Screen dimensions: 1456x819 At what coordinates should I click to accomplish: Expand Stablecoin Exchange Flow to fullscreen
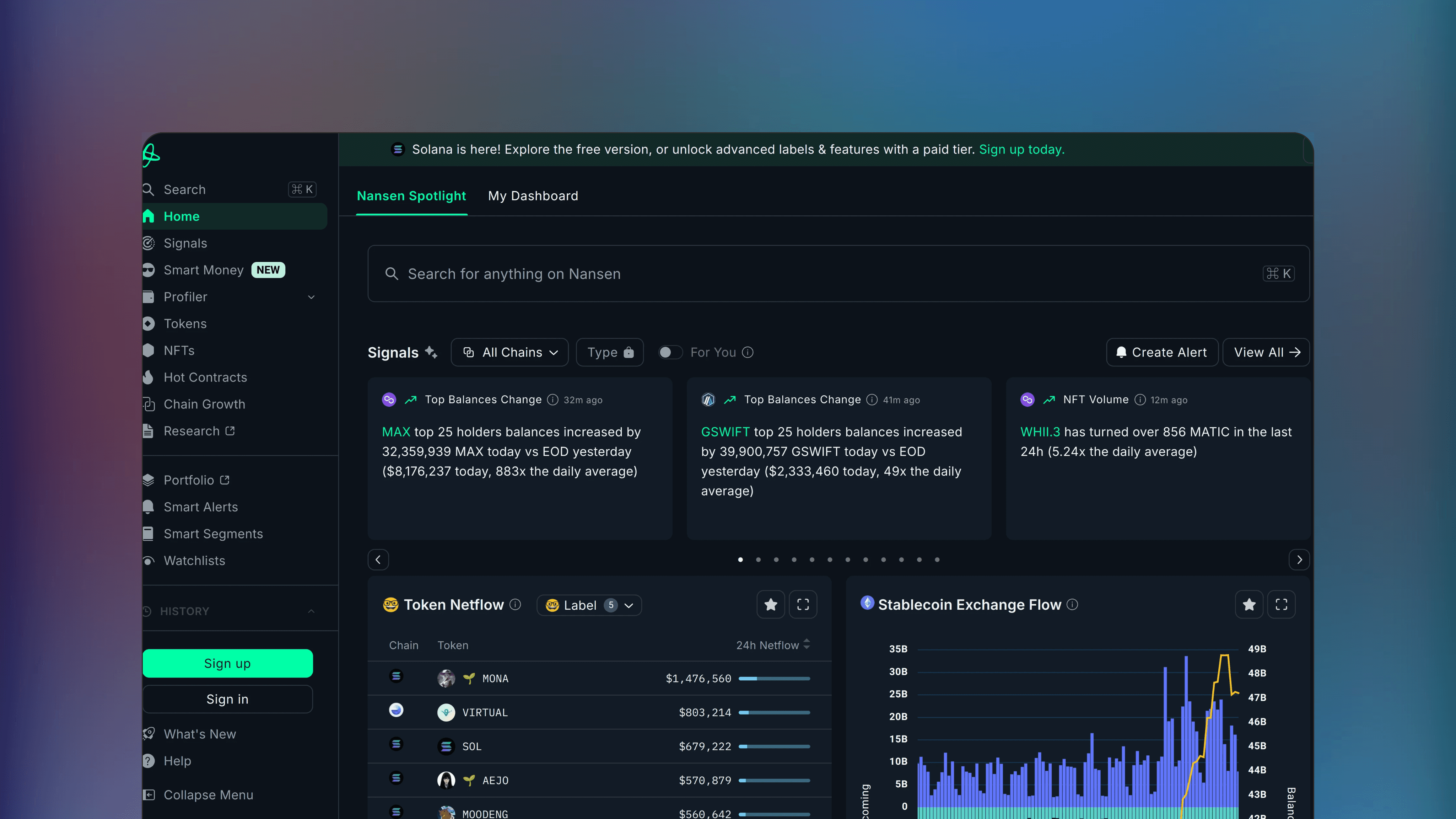[x=1282, y=604]
